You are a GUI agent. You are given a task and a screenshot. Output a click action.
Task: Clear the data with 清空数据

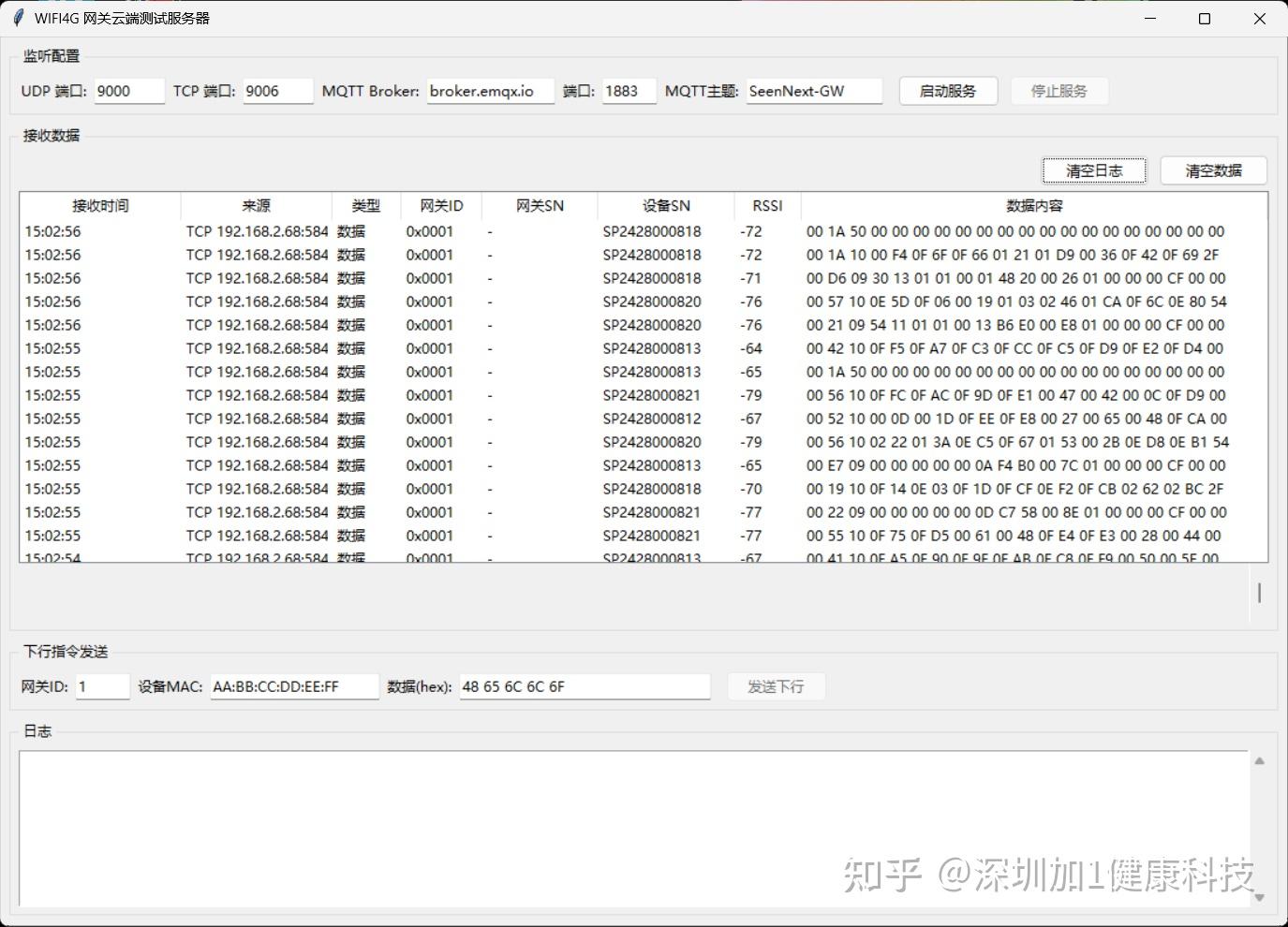tap(1214, 170)
